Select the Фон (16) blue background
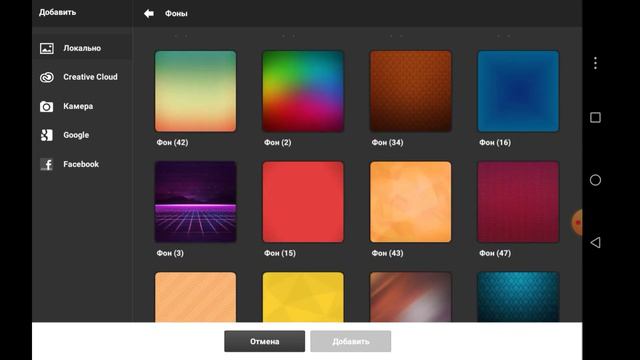The height and width of the screenshot is (360, 640). click(x=518, y=91)
